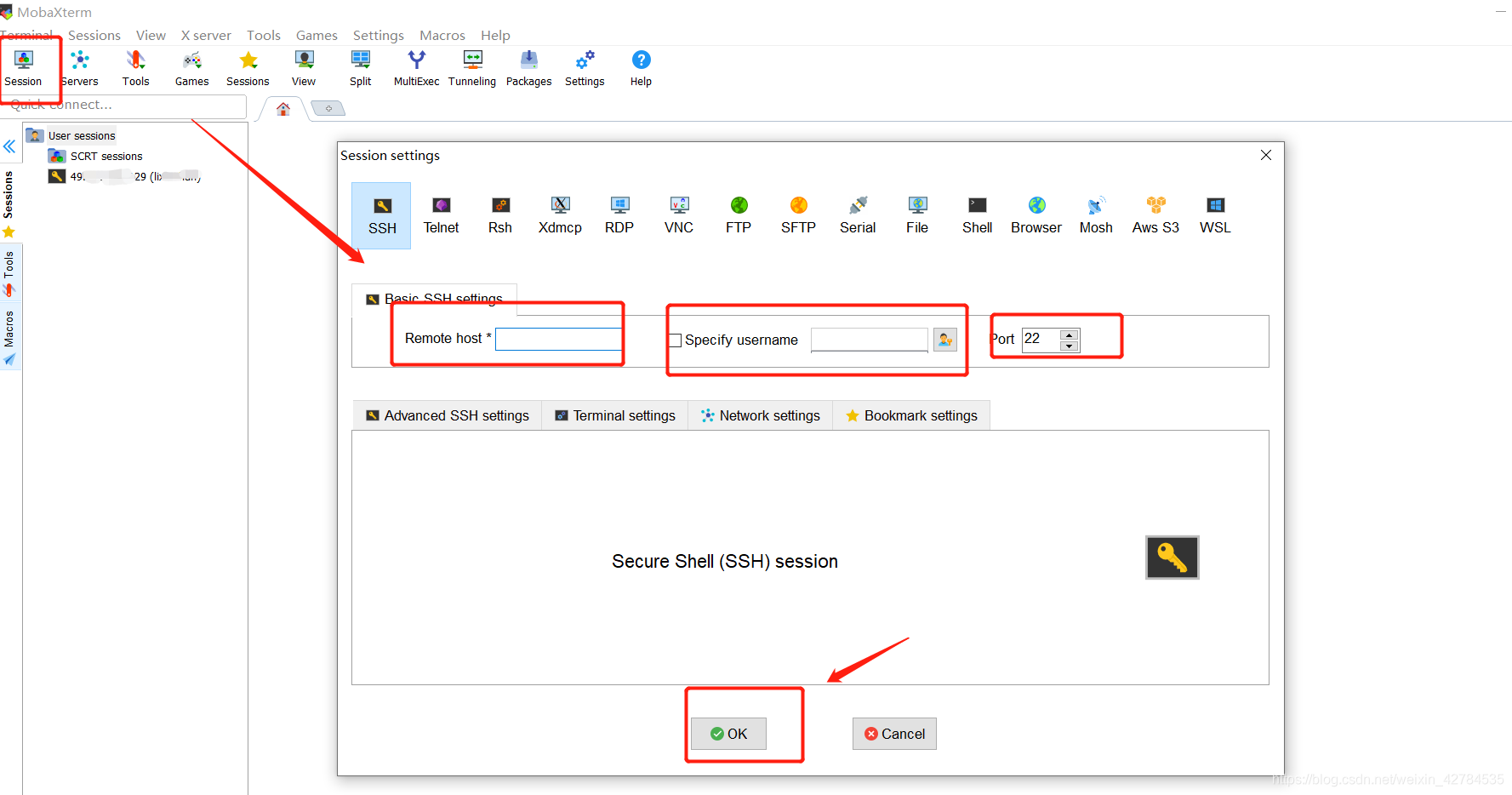
Task: Select the SFTP session type
Action: (x=798, y=215)
